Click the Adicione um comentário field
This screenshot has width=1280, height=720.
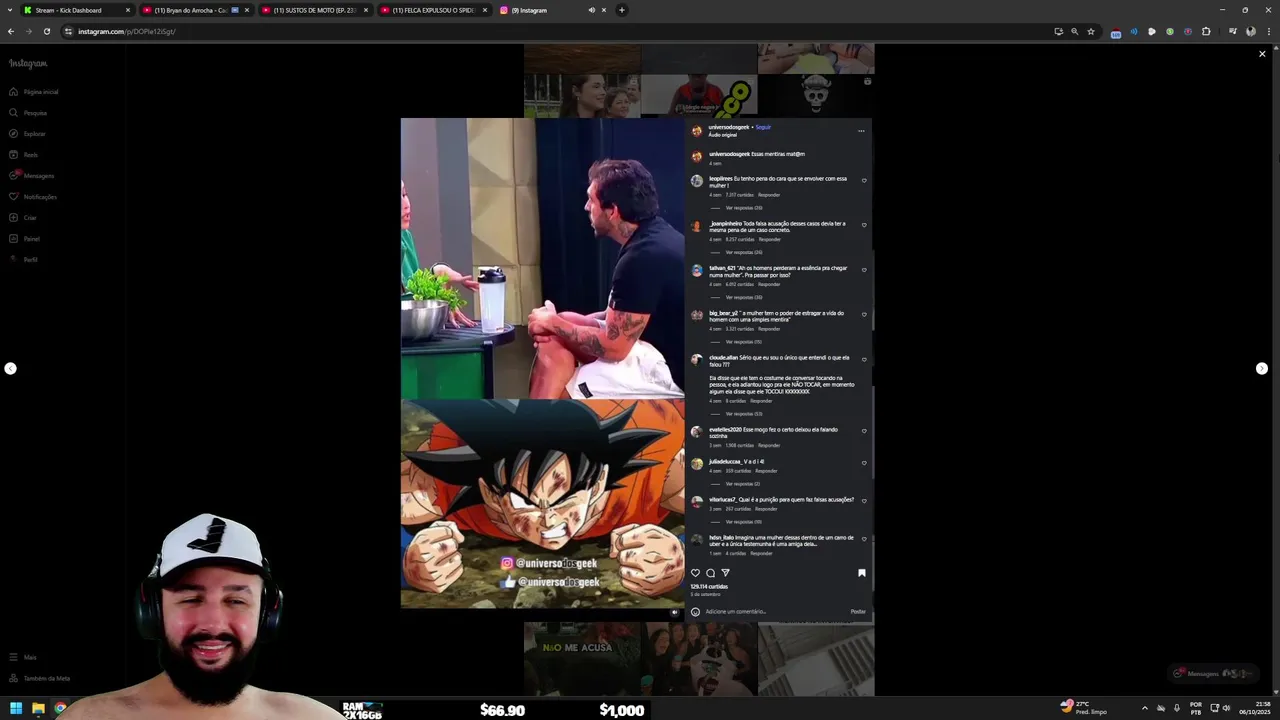(775, 611)
